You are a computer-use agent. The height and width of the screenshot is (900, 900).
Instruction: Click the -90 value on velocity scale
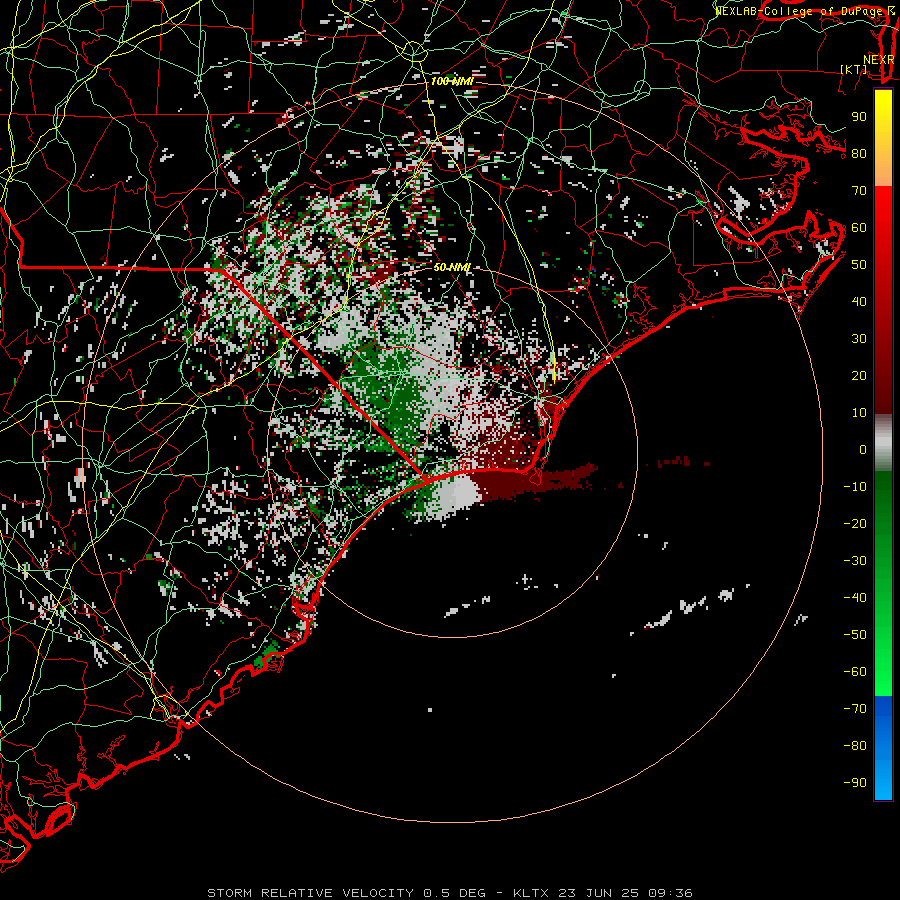click(855, 783)
